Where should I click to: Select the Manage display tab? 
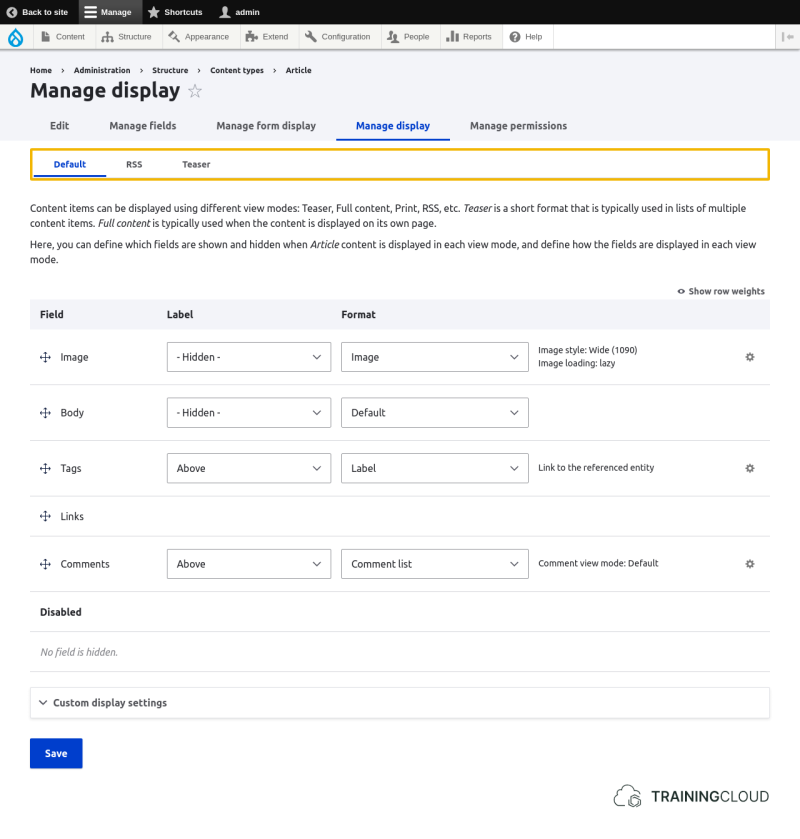pos(393,126)
